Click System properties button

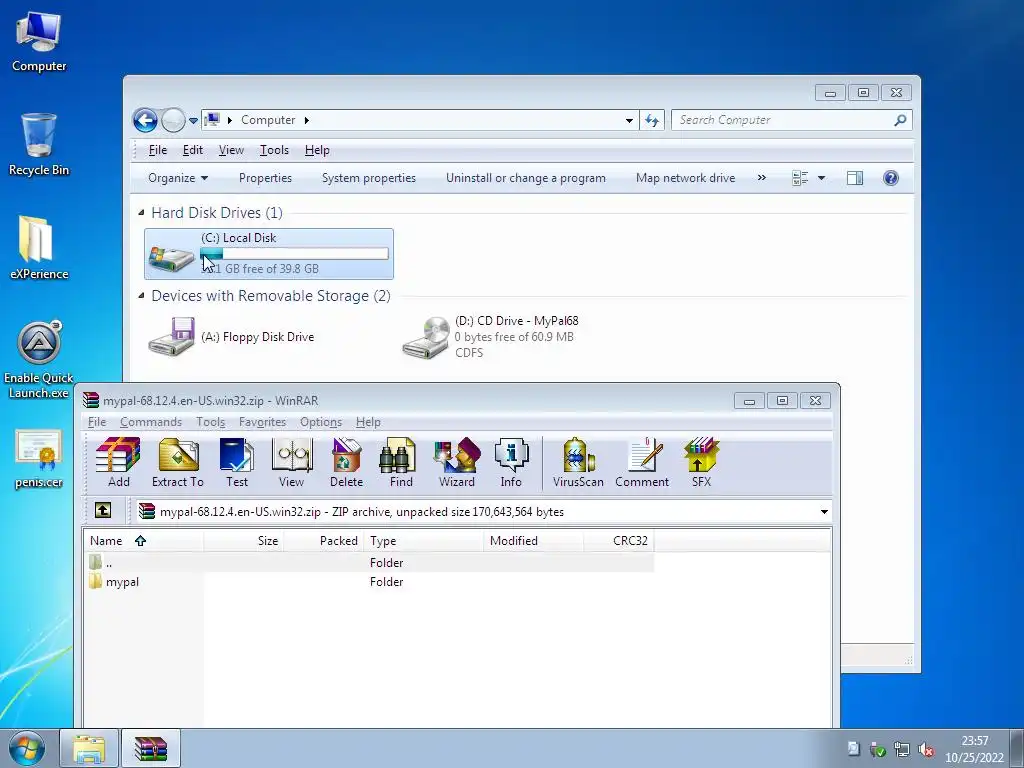368,178
